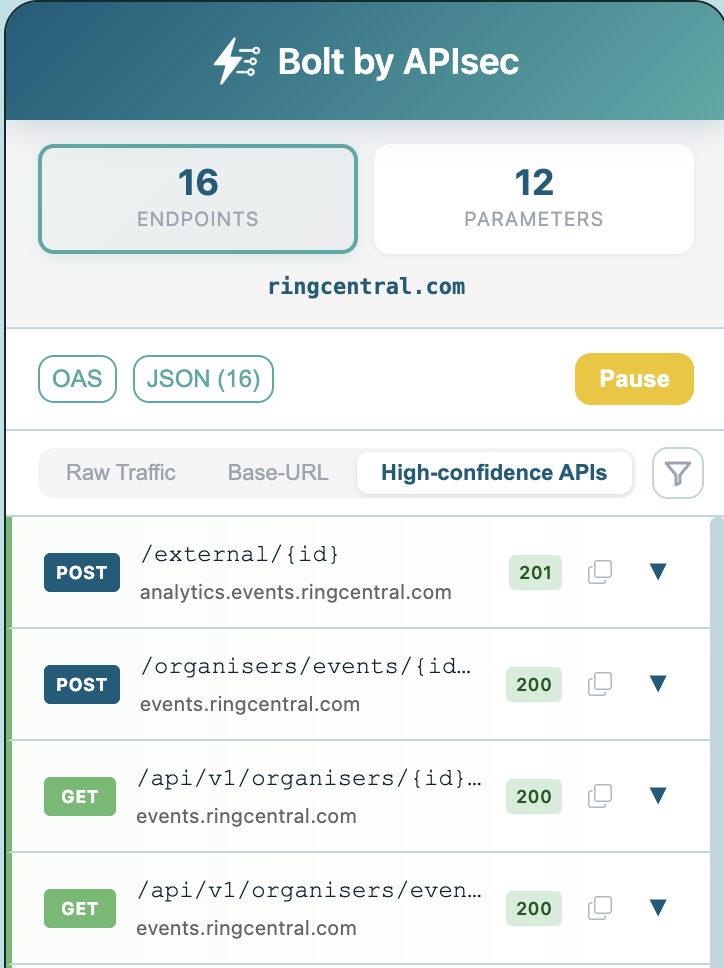Select the High-confidence APIs tab
724x968 pixels.
[494, 472]
